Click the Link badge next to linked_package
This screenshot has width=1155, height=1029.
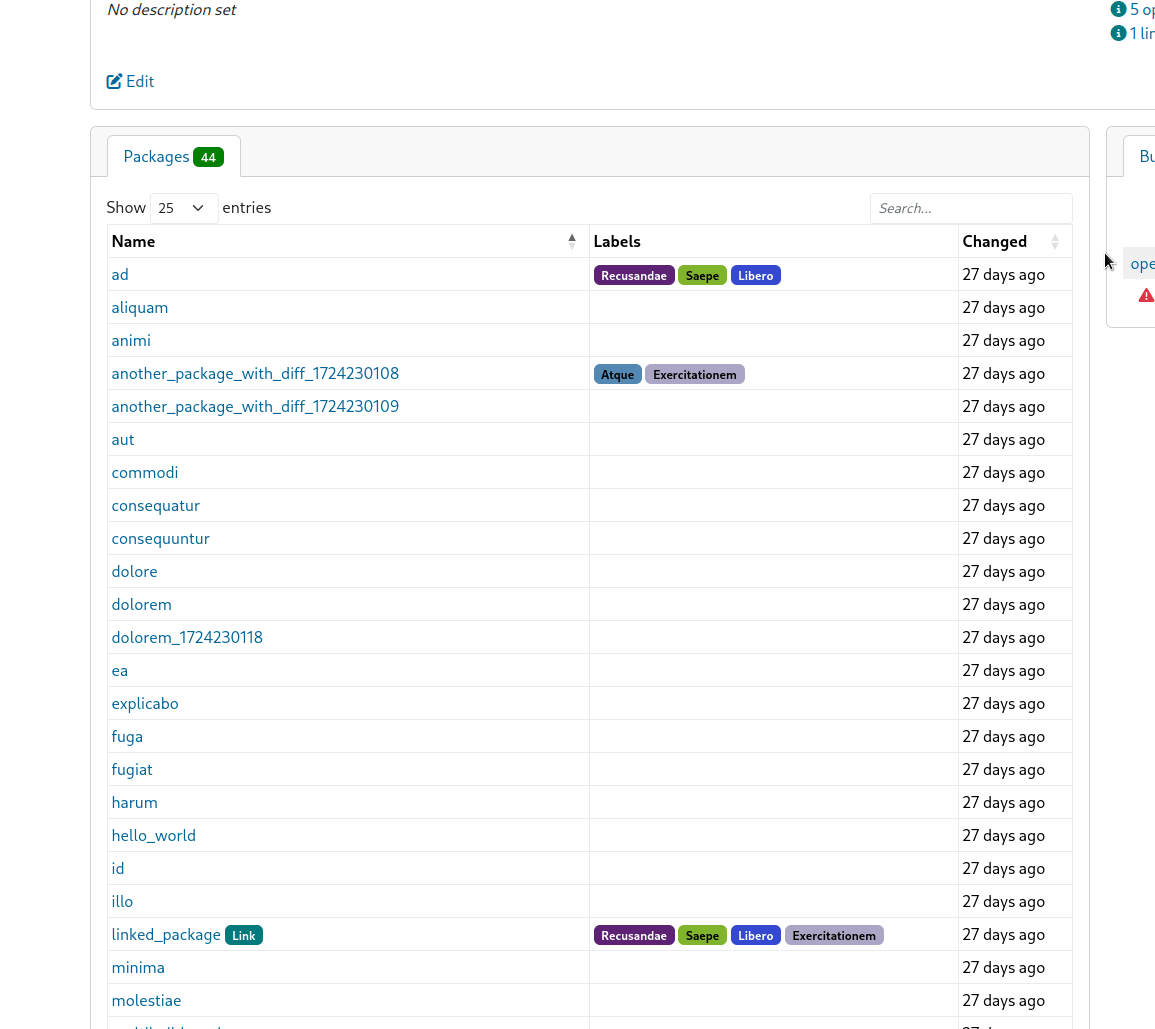click(244, 935)
